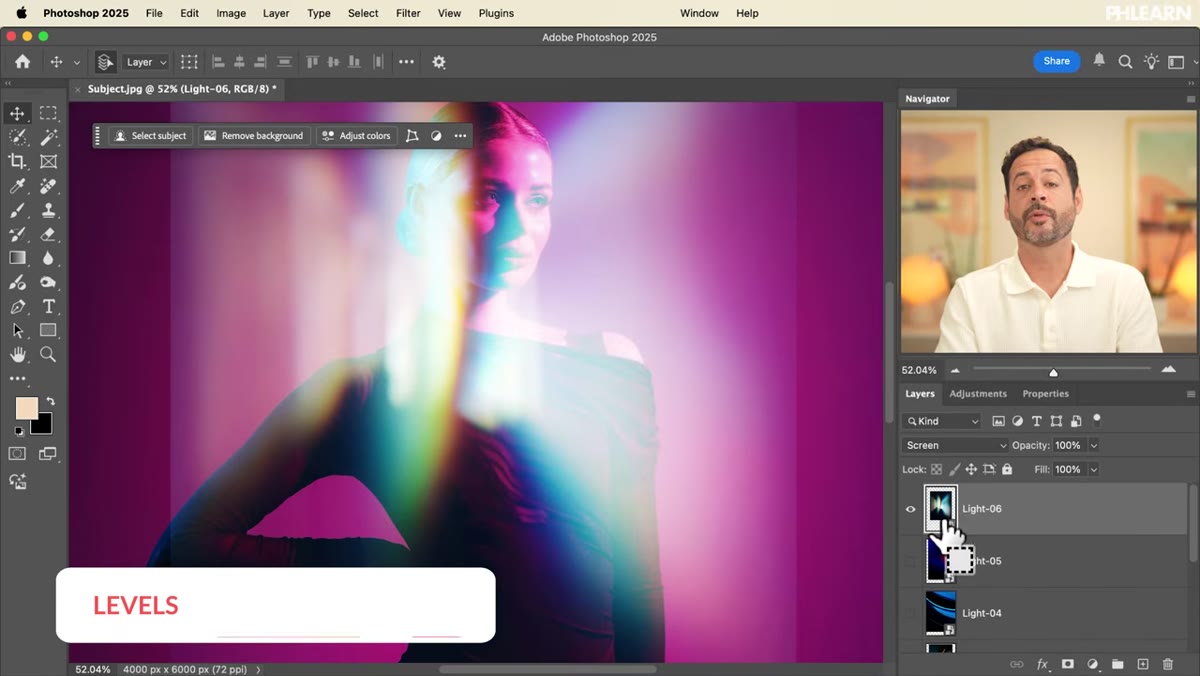Toggle Show Transform Controls icon
The width and height of the screenshot is (1200, 676).
click(189, 62)
